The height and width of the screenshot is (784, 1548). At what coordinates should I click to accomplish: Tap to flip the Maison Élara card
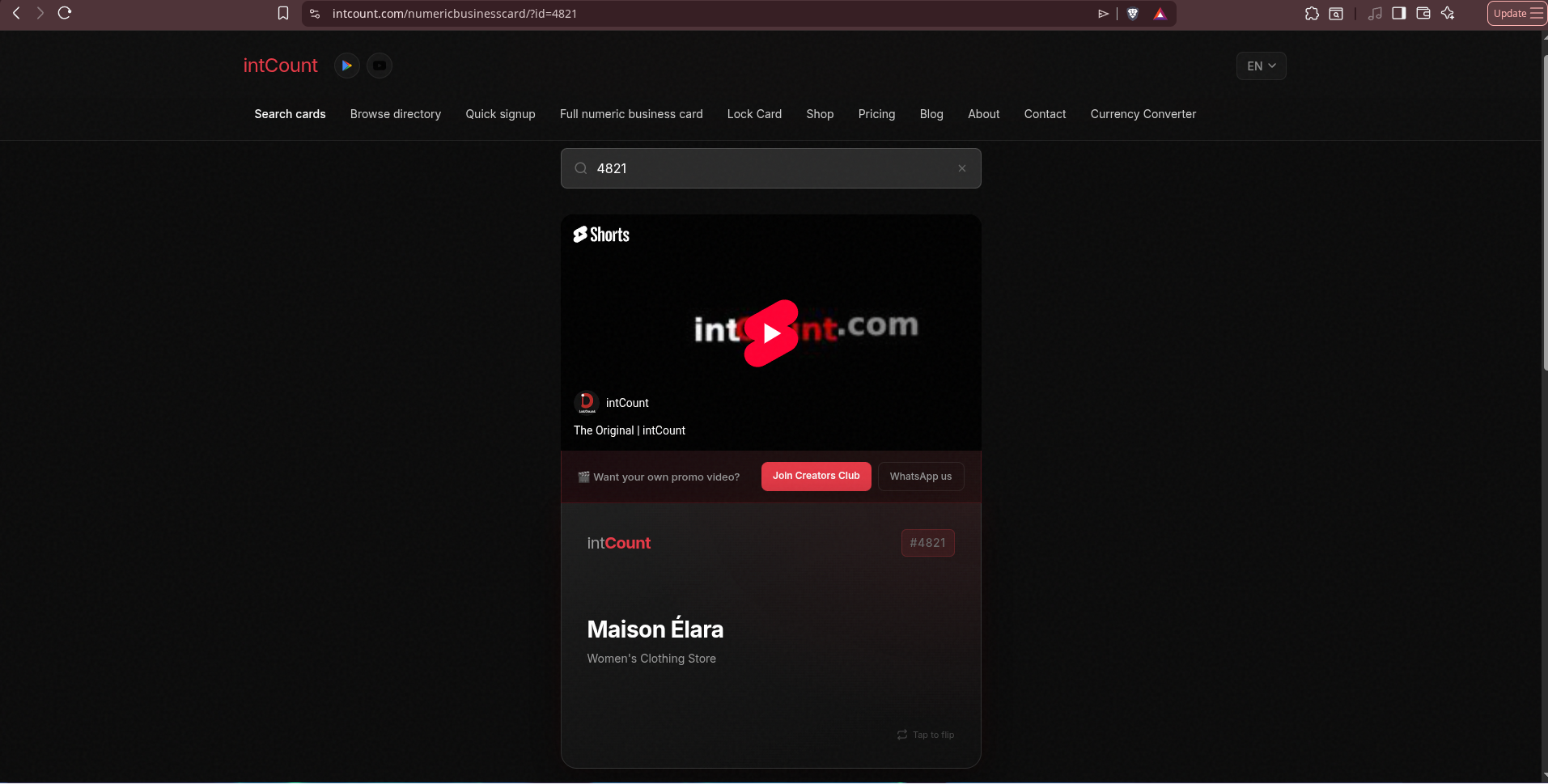click(x=926, y=735)
